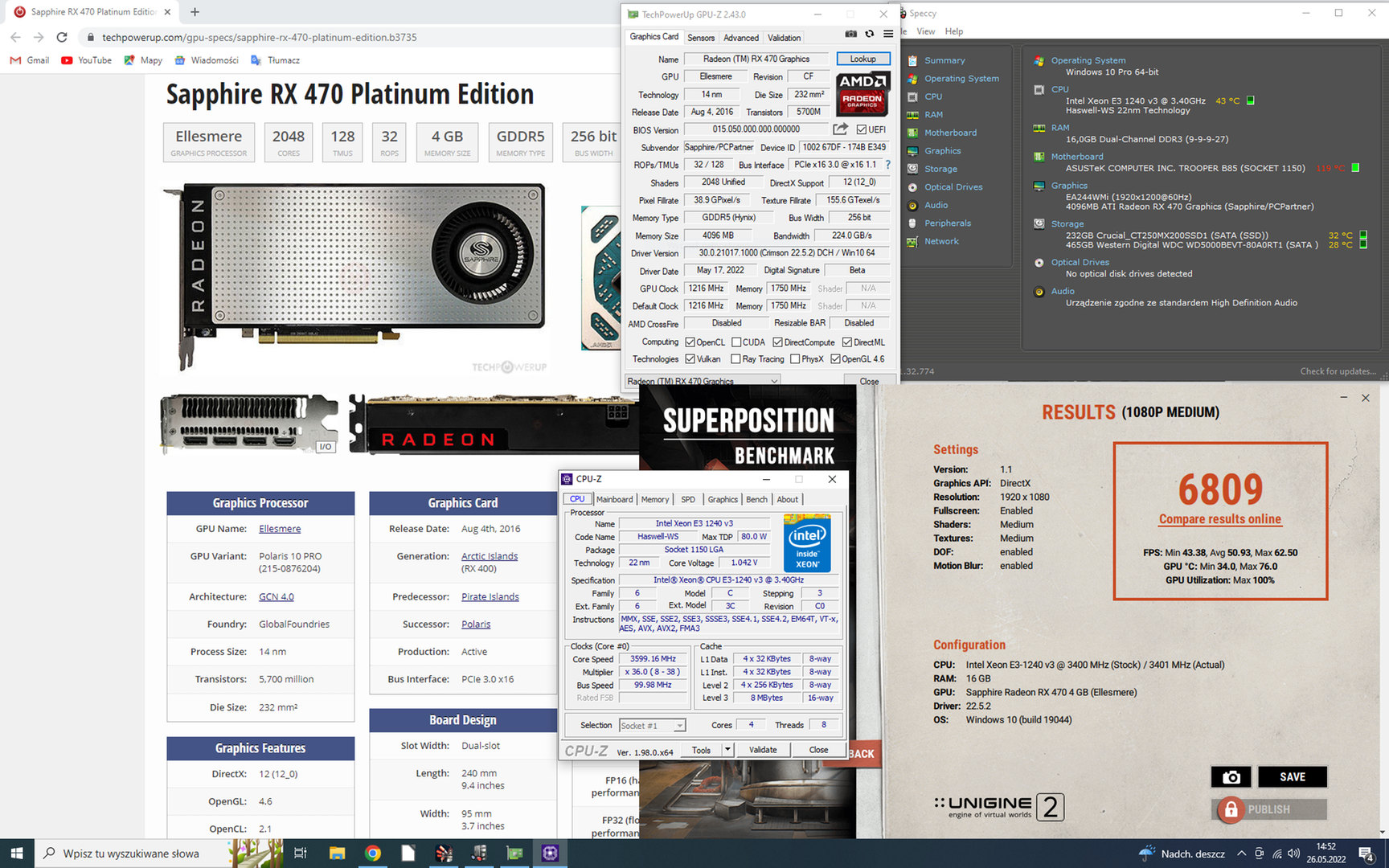Open the Windows Start menu
1389x868 pixels.
point(17,854)
